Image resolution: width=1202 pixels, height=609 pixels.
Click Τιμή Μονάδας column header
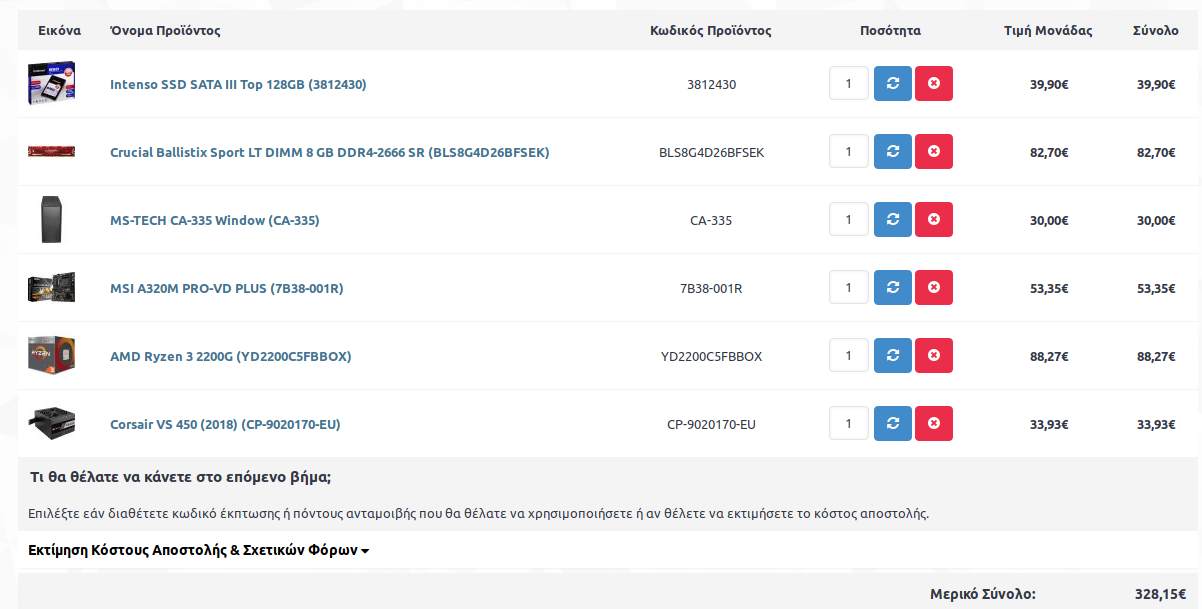coord(1048,31)
